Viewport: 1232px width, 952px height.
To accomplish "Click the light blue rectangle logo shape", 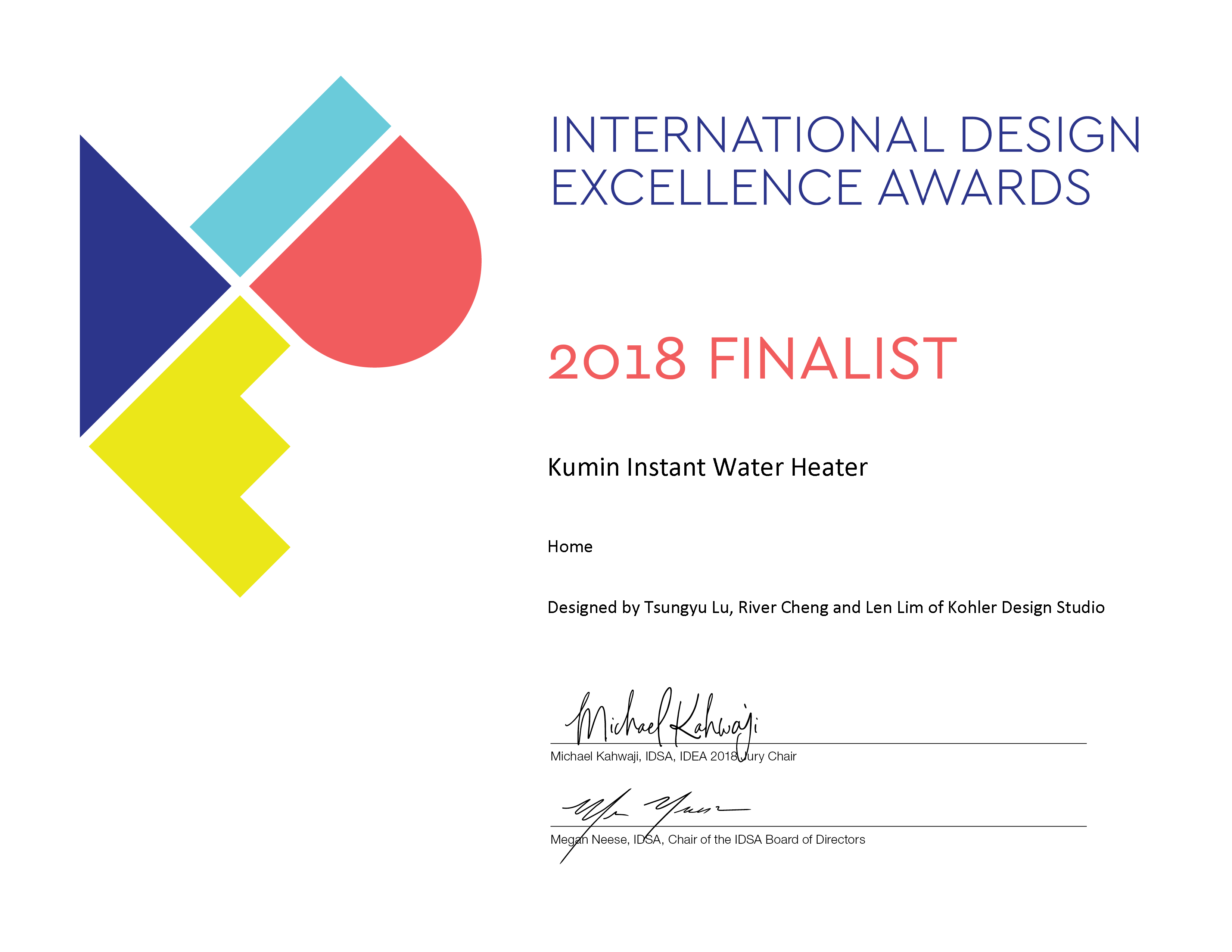I will [x=290, y=177].
